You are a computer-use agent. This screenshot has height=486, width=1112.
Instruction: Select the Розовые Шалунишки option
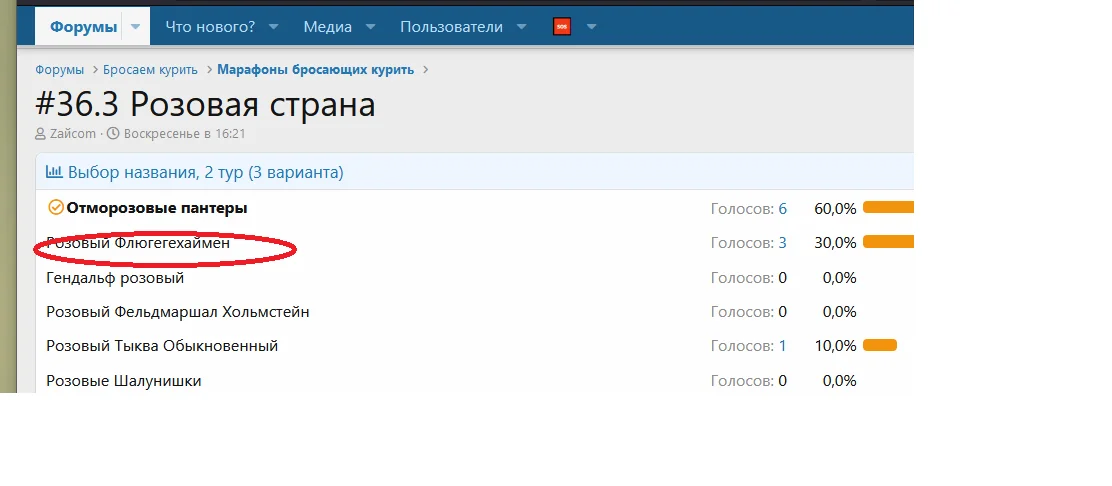123,381
